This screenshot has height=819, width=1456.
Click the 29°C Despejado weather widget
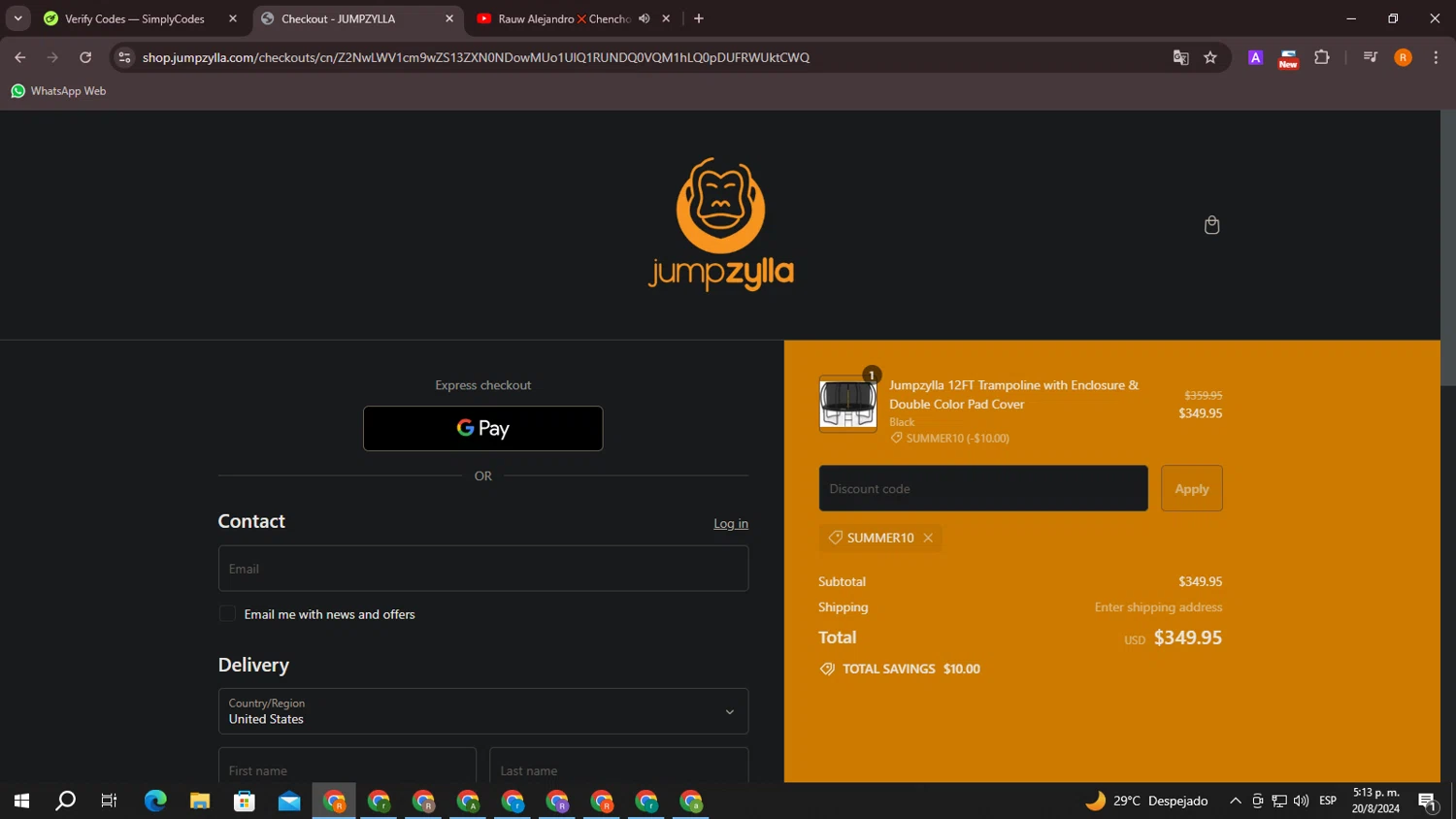click(1146, 801)
